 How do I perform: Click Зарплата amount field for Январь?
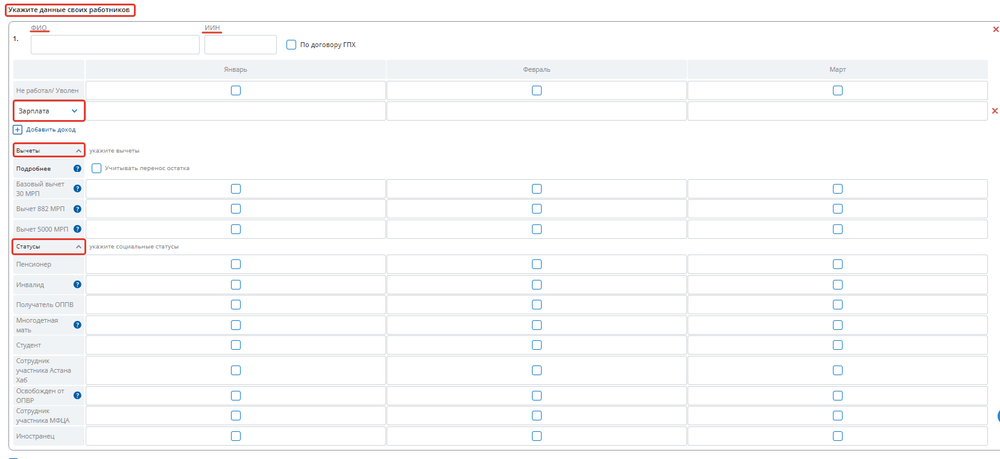pyautogui.click(x=236, y=111)
